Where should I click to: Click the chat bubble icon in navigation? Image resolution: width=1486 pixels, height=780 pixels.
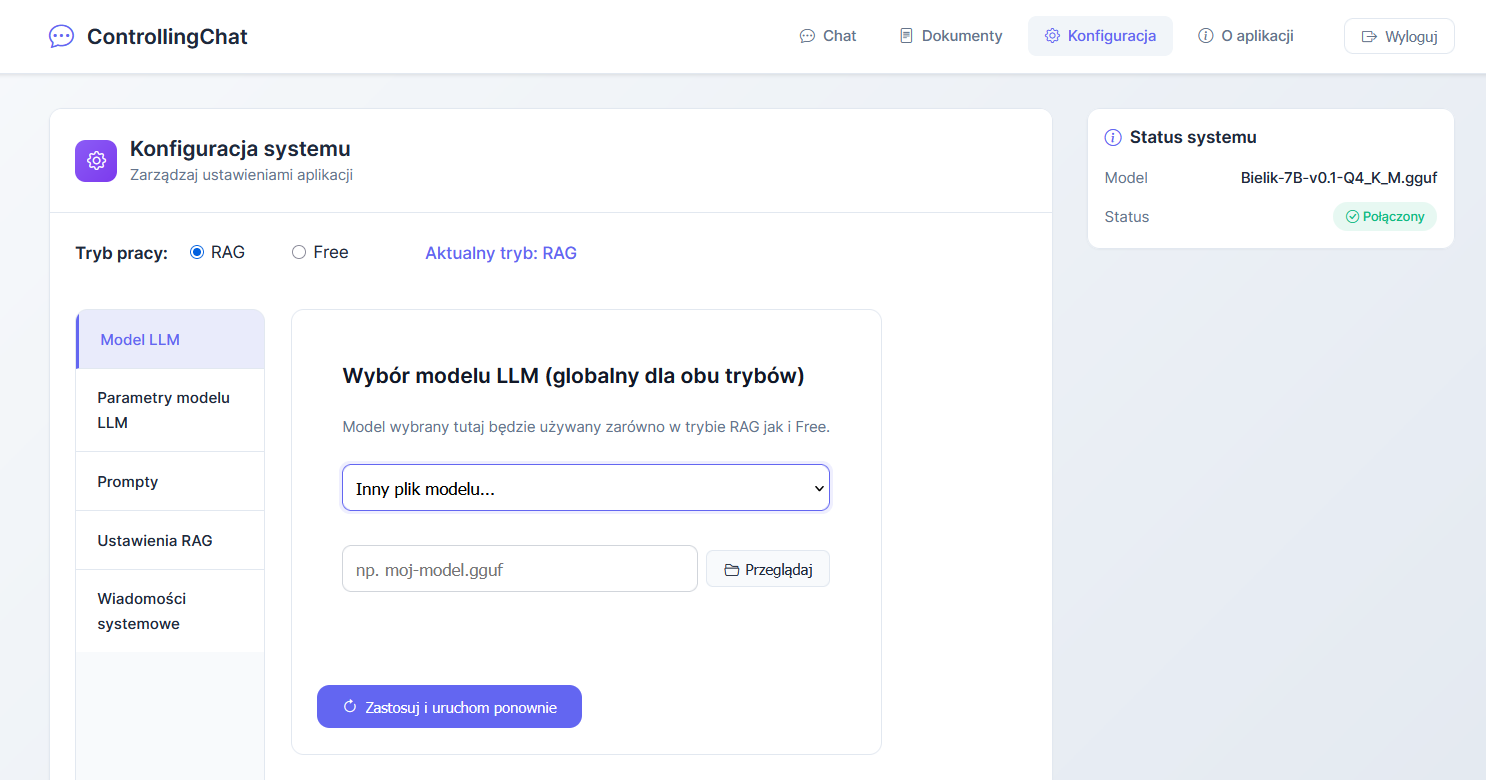[x=807, y=36]
